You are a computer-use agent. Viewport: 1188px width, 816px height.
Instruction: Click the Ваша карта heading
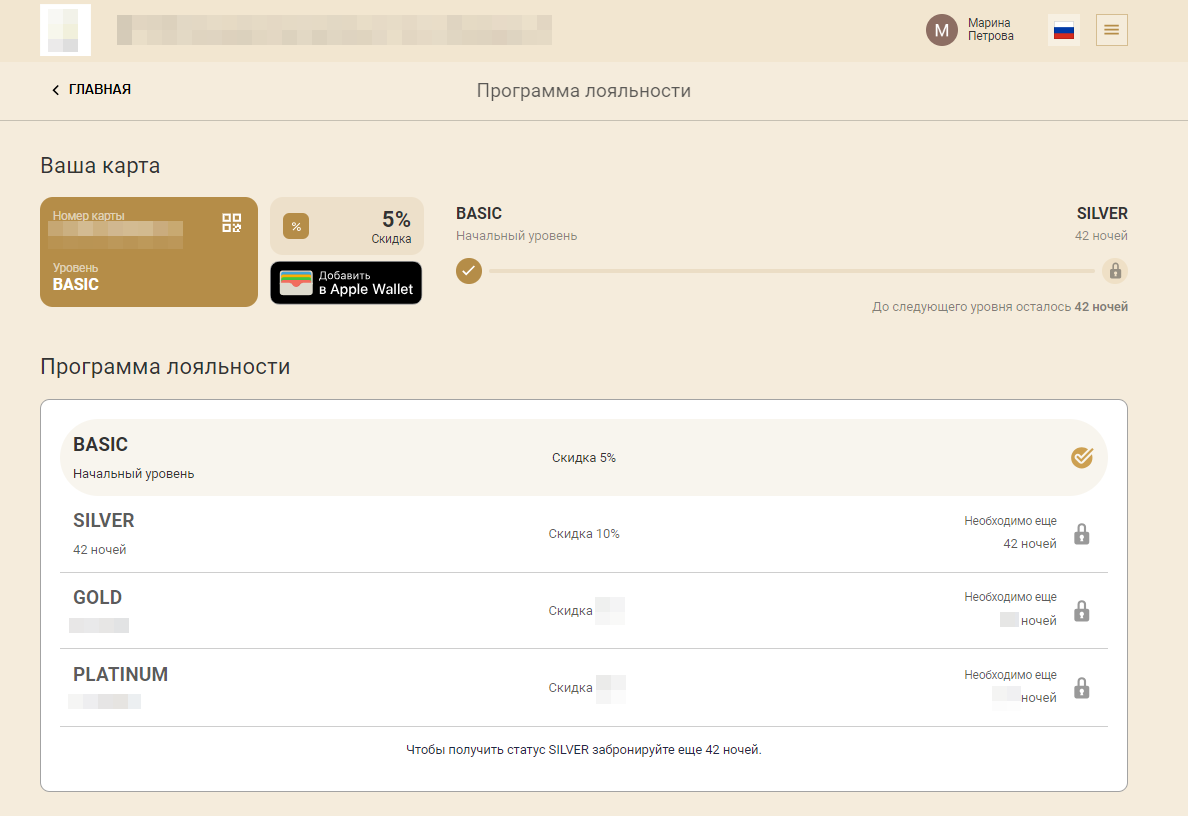click(x=100, y=165)
